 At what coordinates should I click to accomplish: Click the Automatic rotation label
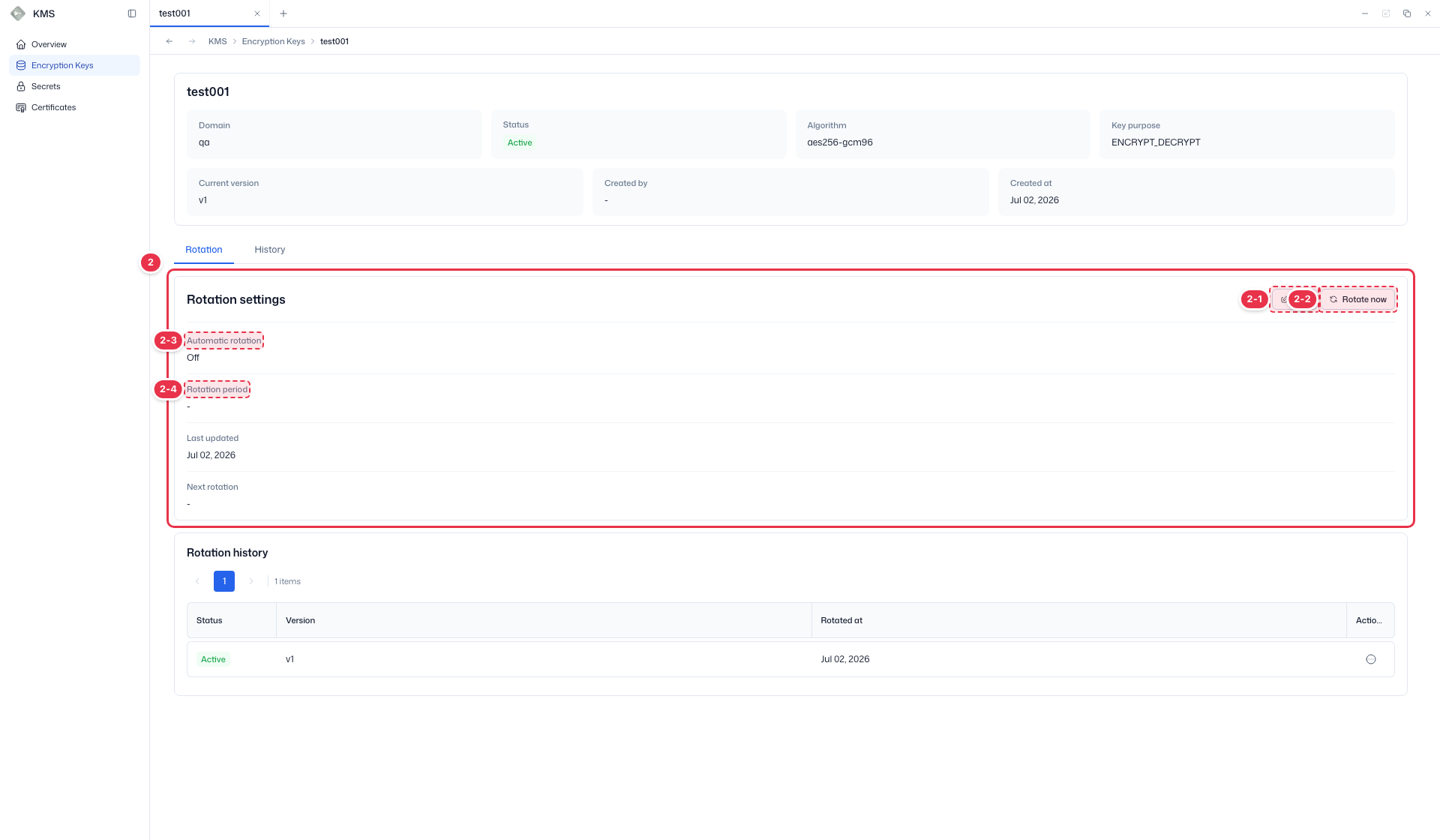click(224, 340)
